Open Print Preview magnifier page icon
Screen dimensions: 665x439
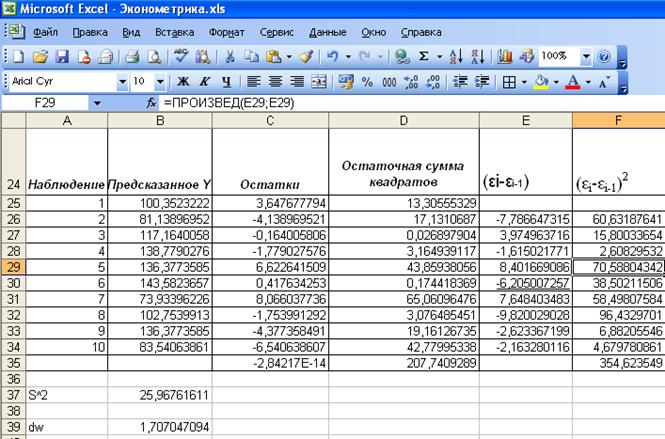click(154, 56)
